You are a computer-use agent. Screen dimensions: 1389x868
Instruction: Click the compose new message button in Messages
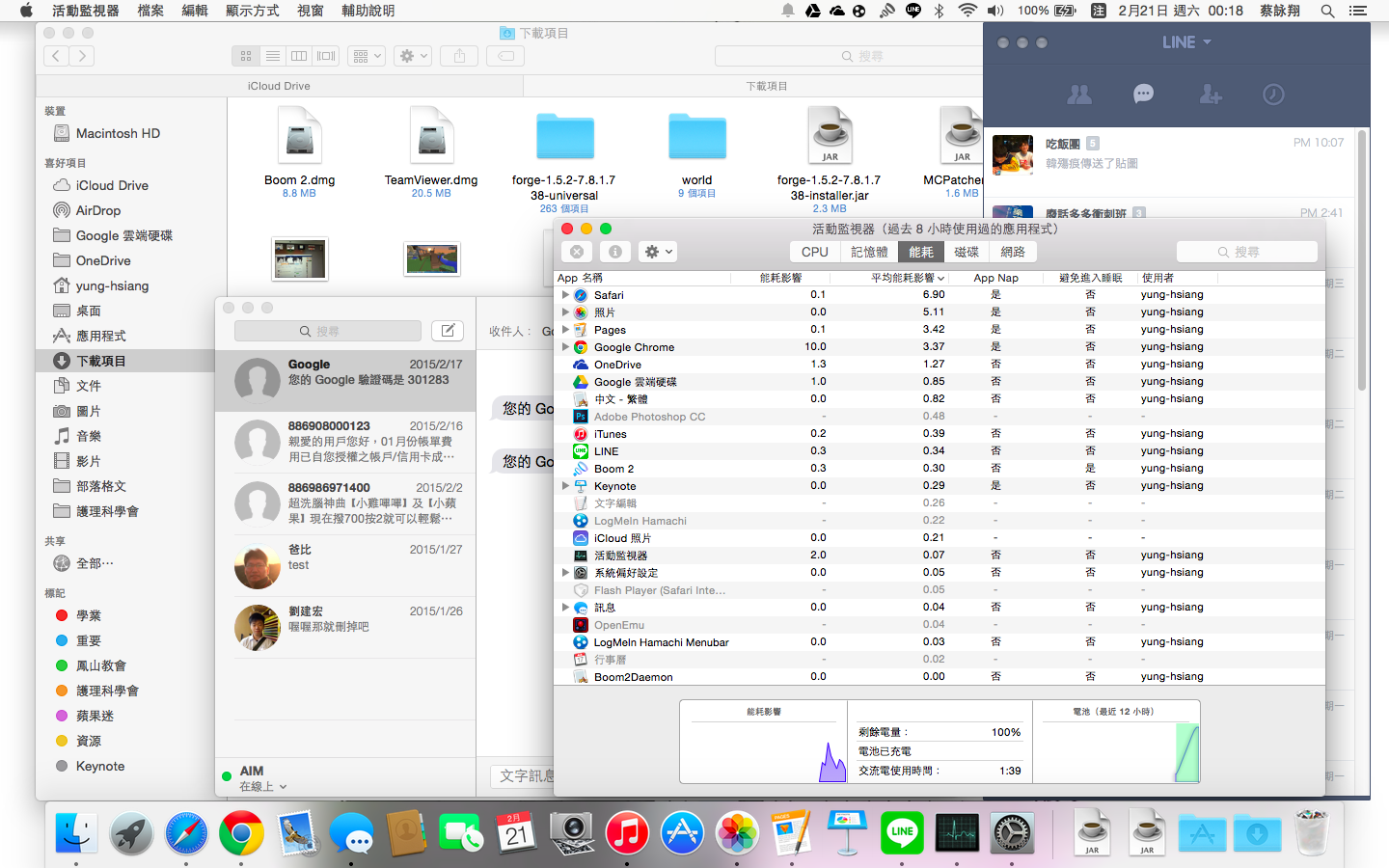coord(448,331)
